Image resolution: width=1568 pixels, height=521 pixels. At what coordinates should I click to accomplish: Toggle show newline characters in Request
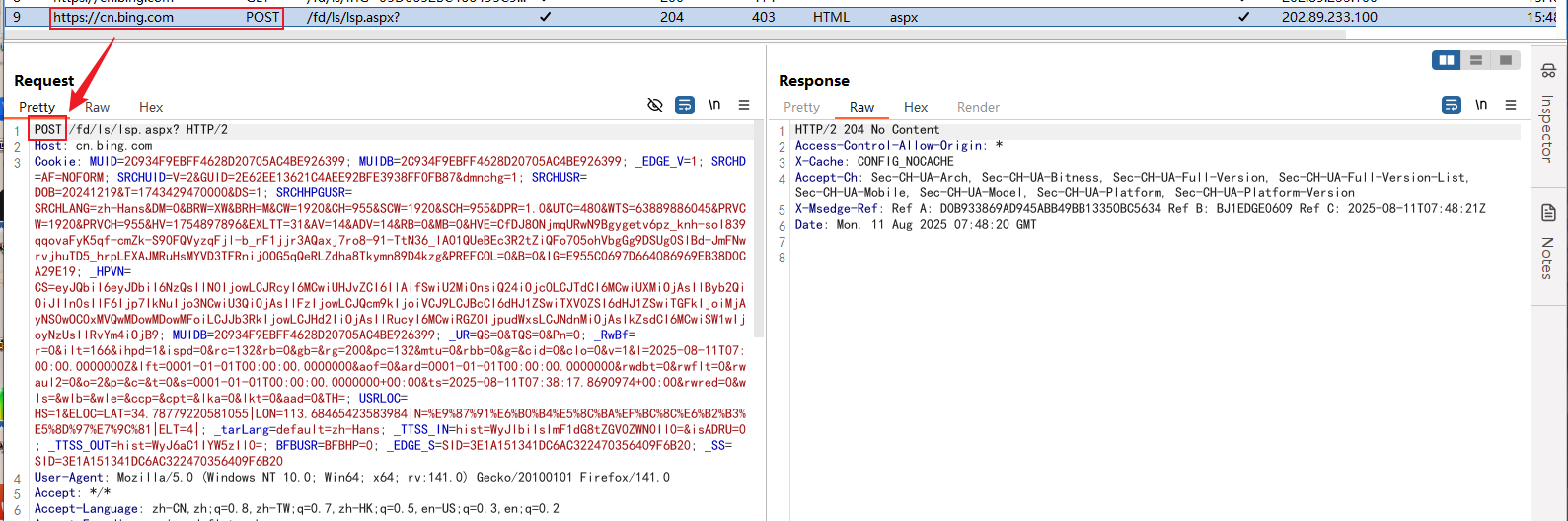tap(714, 105)
